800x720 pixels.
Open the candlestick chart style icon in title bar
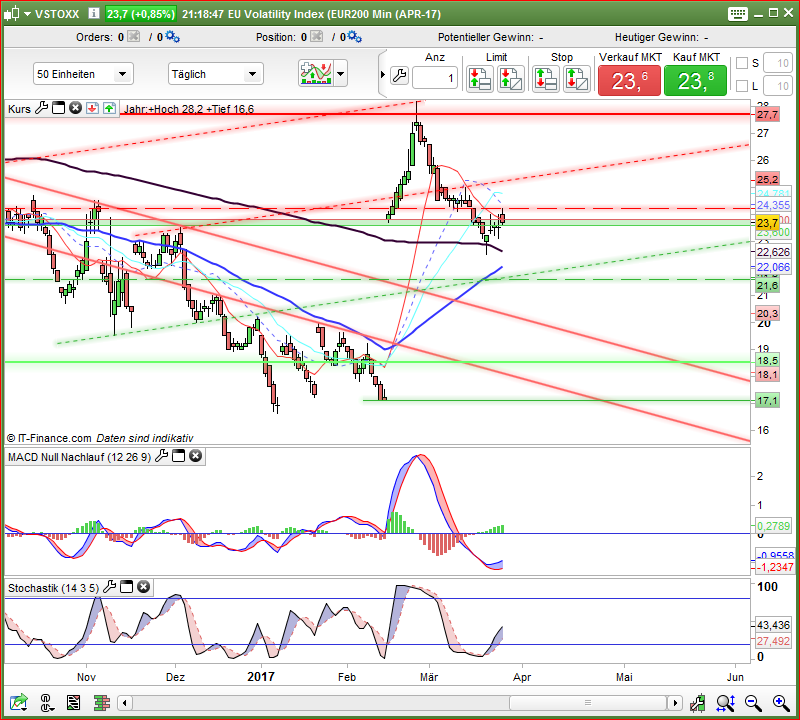pyautogui.click(x=12, y=14)
